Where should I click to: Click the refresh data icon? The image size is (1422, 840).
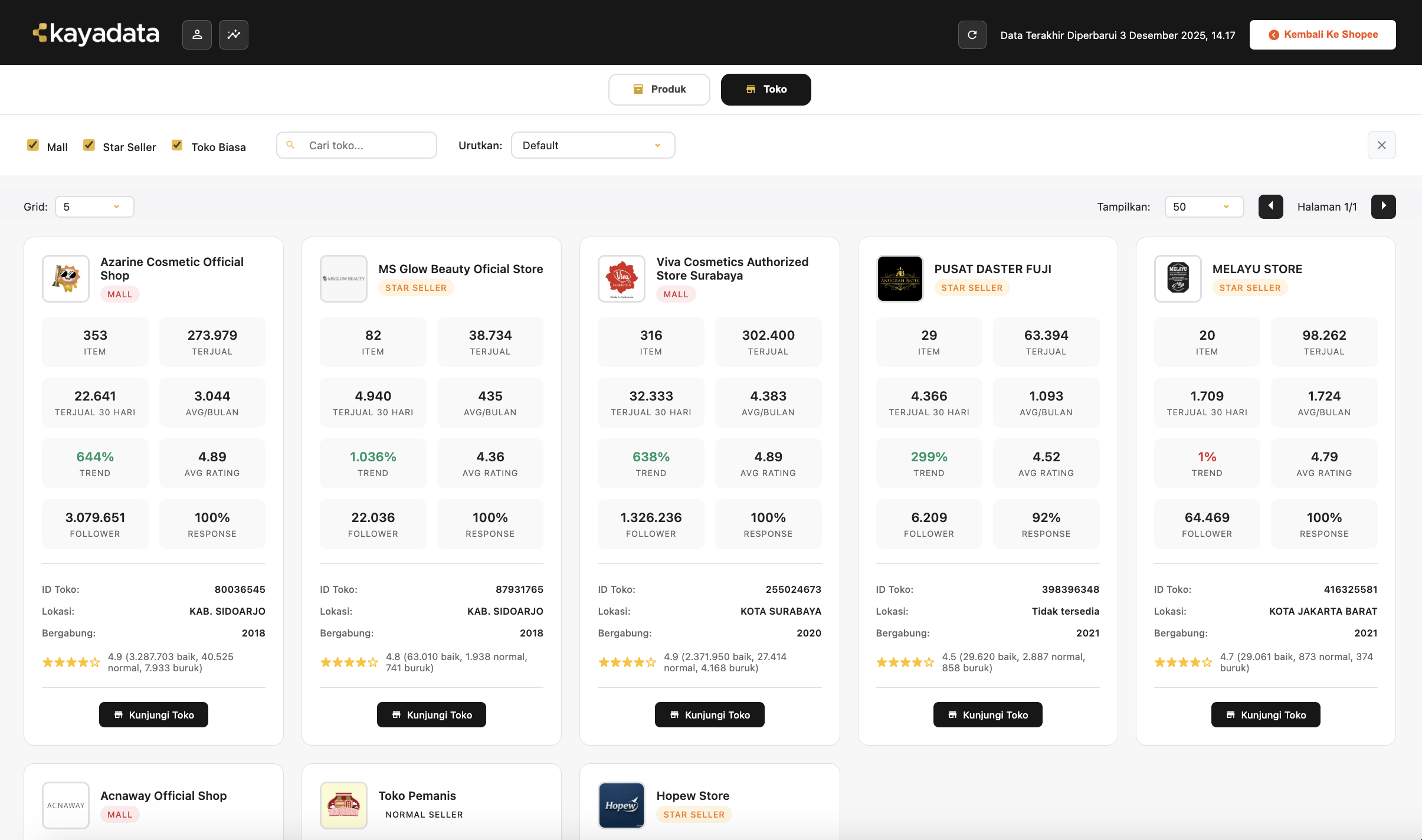pos(972,35)
